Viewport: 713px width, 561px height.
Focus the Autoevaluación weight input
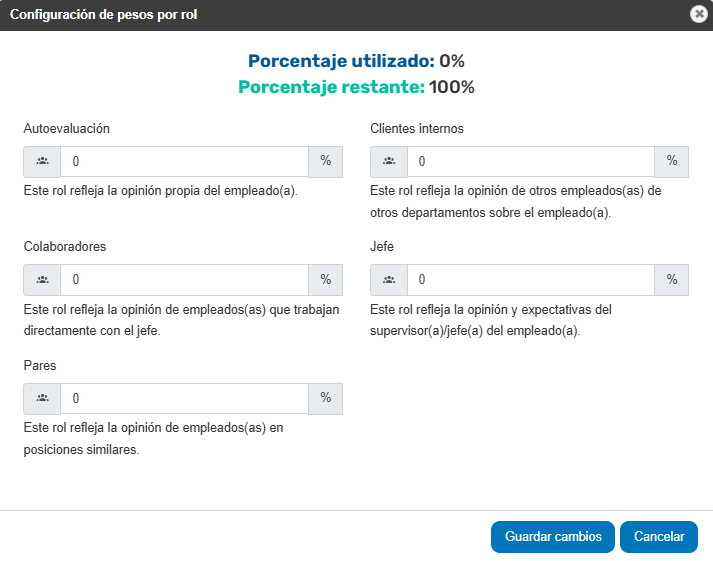[185, 161]
